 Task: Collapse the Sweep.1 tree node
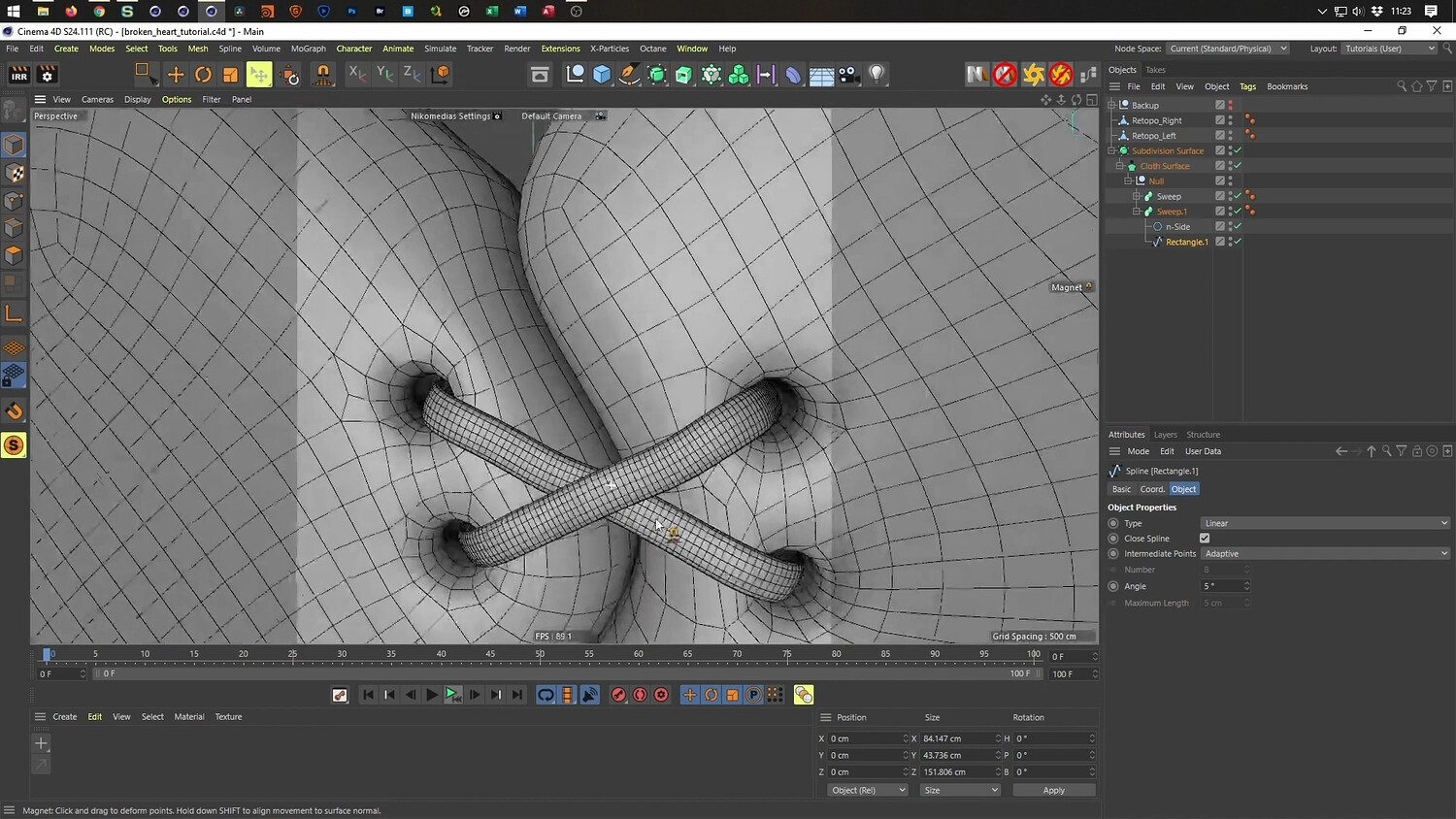(x=1136, y=212)
